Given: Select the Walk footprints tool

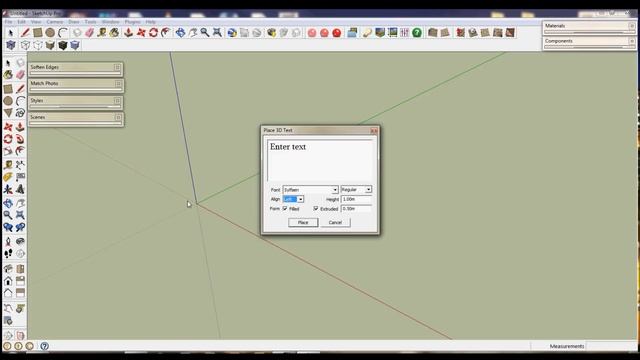Looking at the screenshot, I should (x=8, y=253).
